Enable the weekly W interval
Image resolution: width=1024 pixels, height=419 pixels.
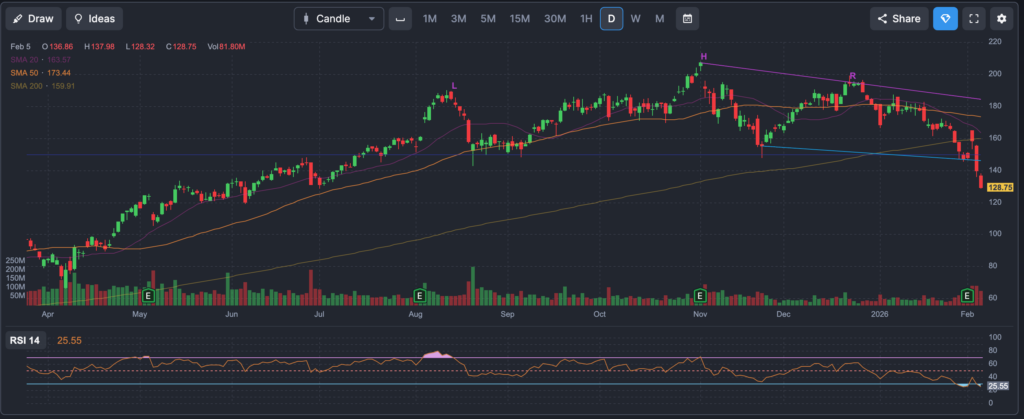(x=635, y=18)
